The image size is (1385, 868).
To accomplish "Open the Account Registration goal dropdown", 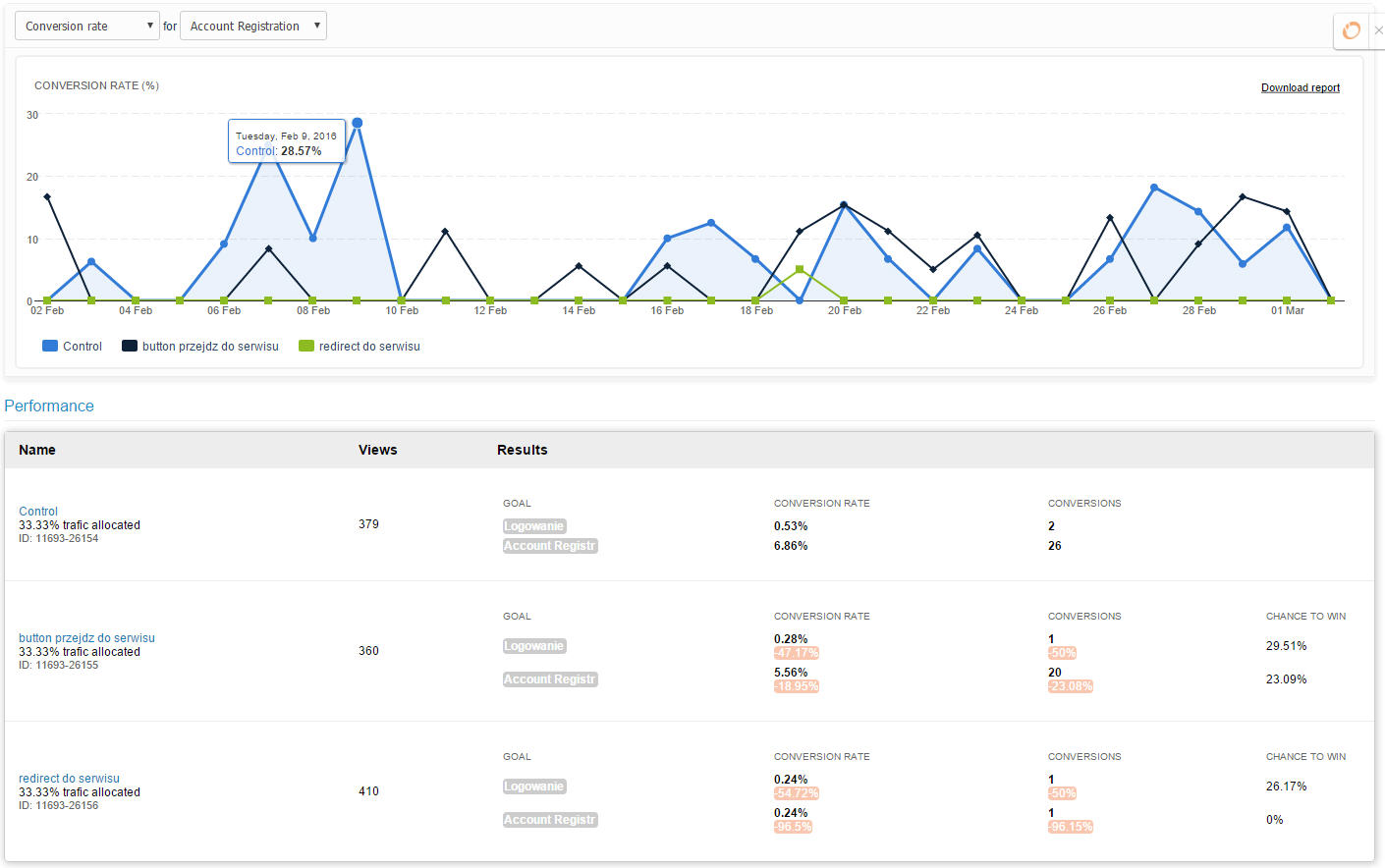I will pyautogui.click(x=253, y=27).
